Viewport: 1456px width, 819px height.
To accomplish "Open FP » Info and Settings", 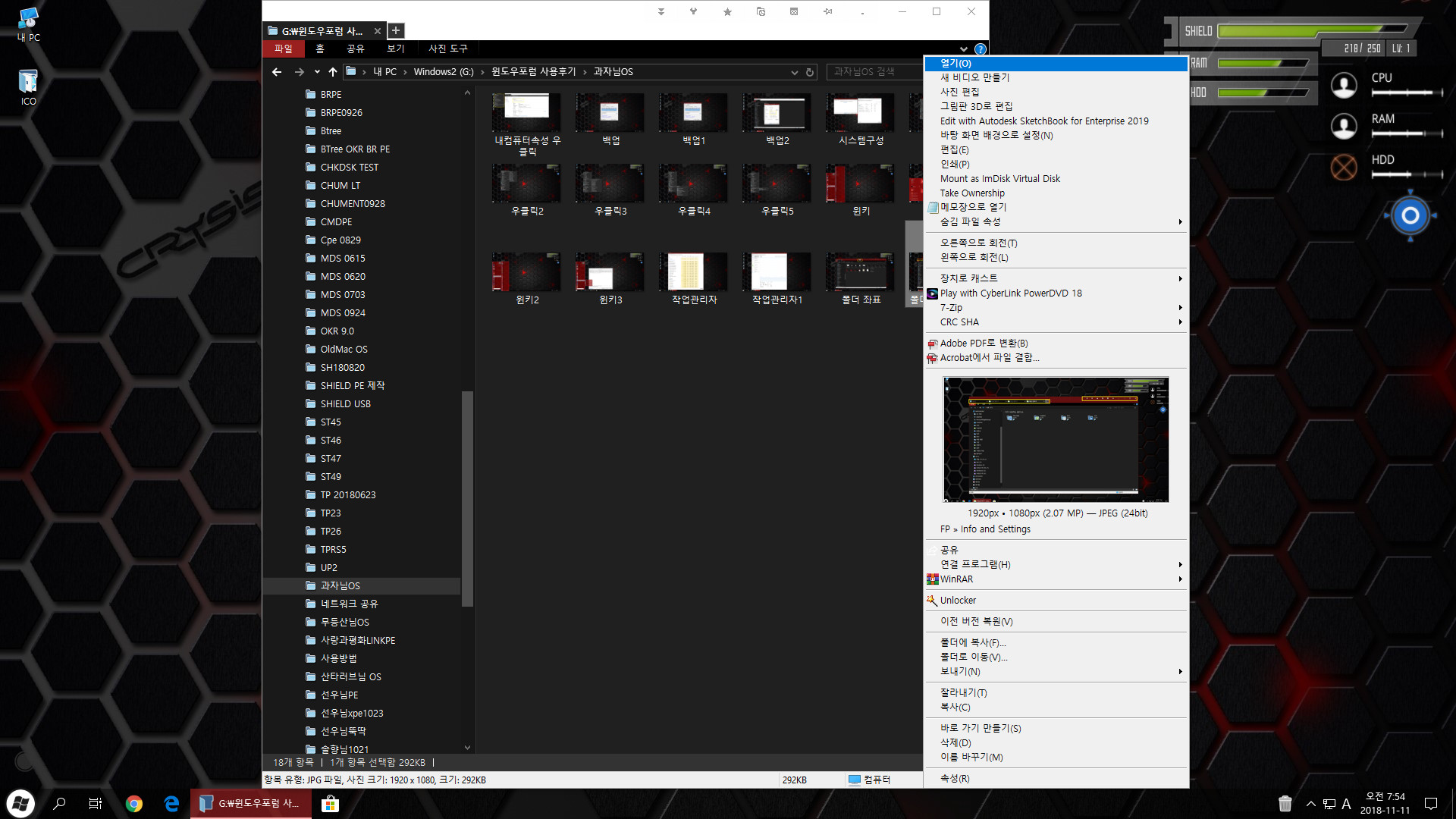I will point(1056,529).
